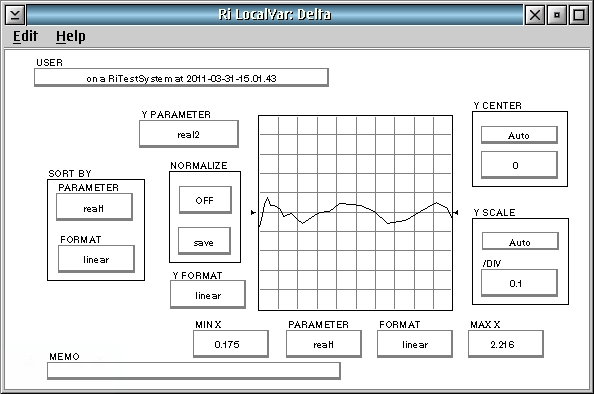The height and width of the screenshot is (394, 594).
Task: Open the Y PARAMETER real2 selector
Action: [x=189, y=134]
